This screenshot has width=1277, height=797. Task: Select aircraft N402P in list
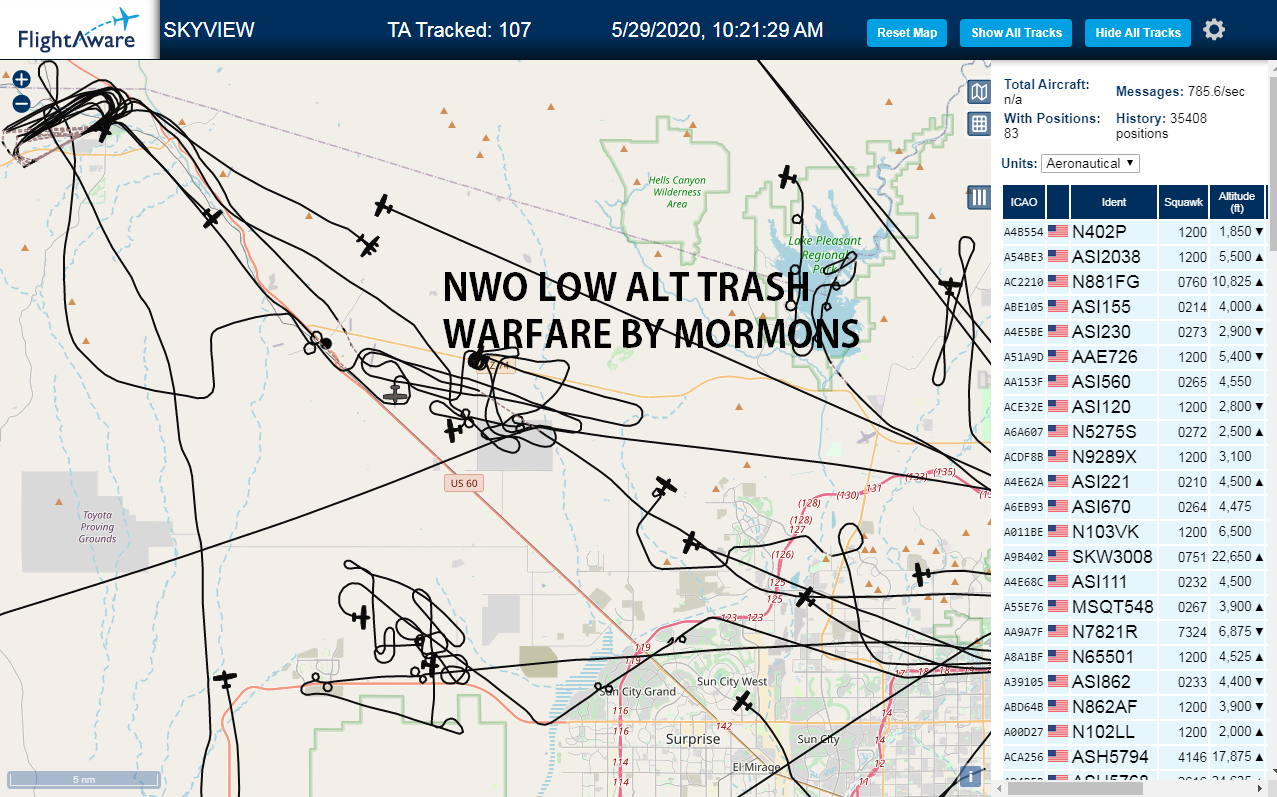[1134, 232]
